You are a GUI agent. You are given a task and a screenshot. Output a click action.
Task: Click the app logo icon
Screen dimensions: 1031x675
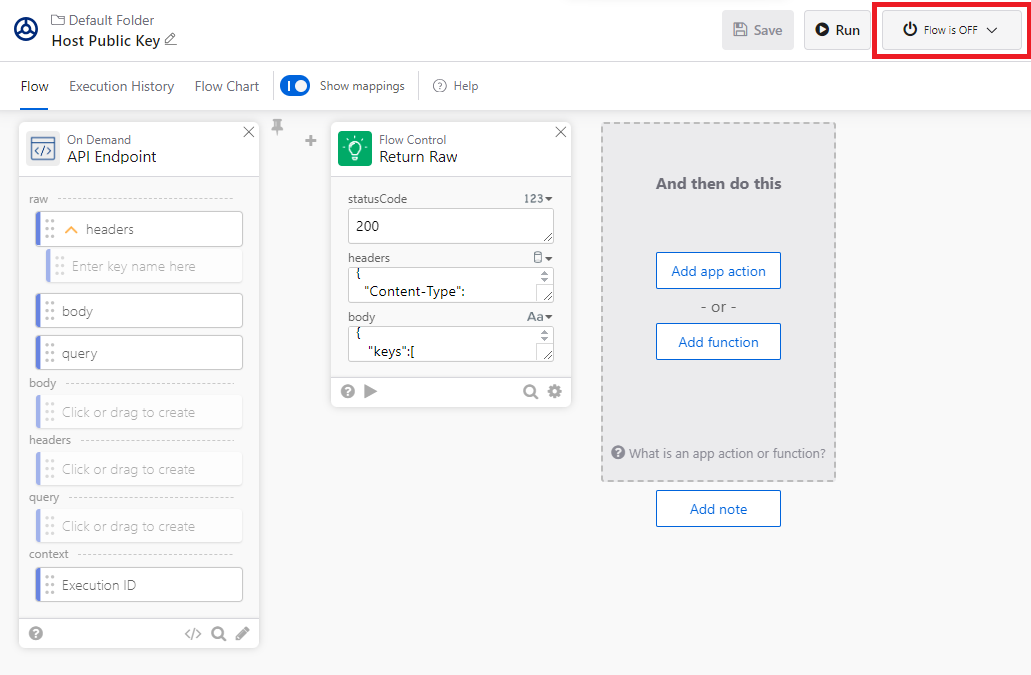tap(26, 30)
